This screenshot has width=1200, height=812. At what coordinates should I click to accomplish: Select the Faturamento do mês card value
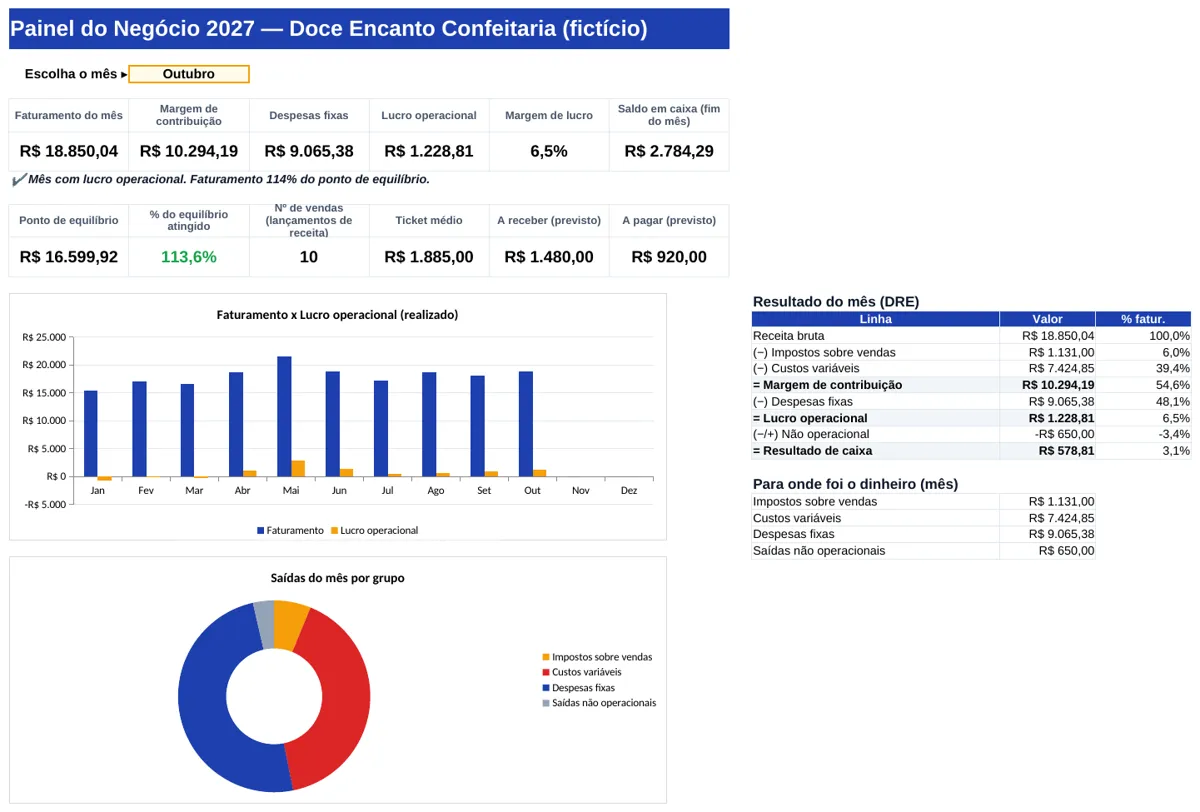(x=69, y=151)
